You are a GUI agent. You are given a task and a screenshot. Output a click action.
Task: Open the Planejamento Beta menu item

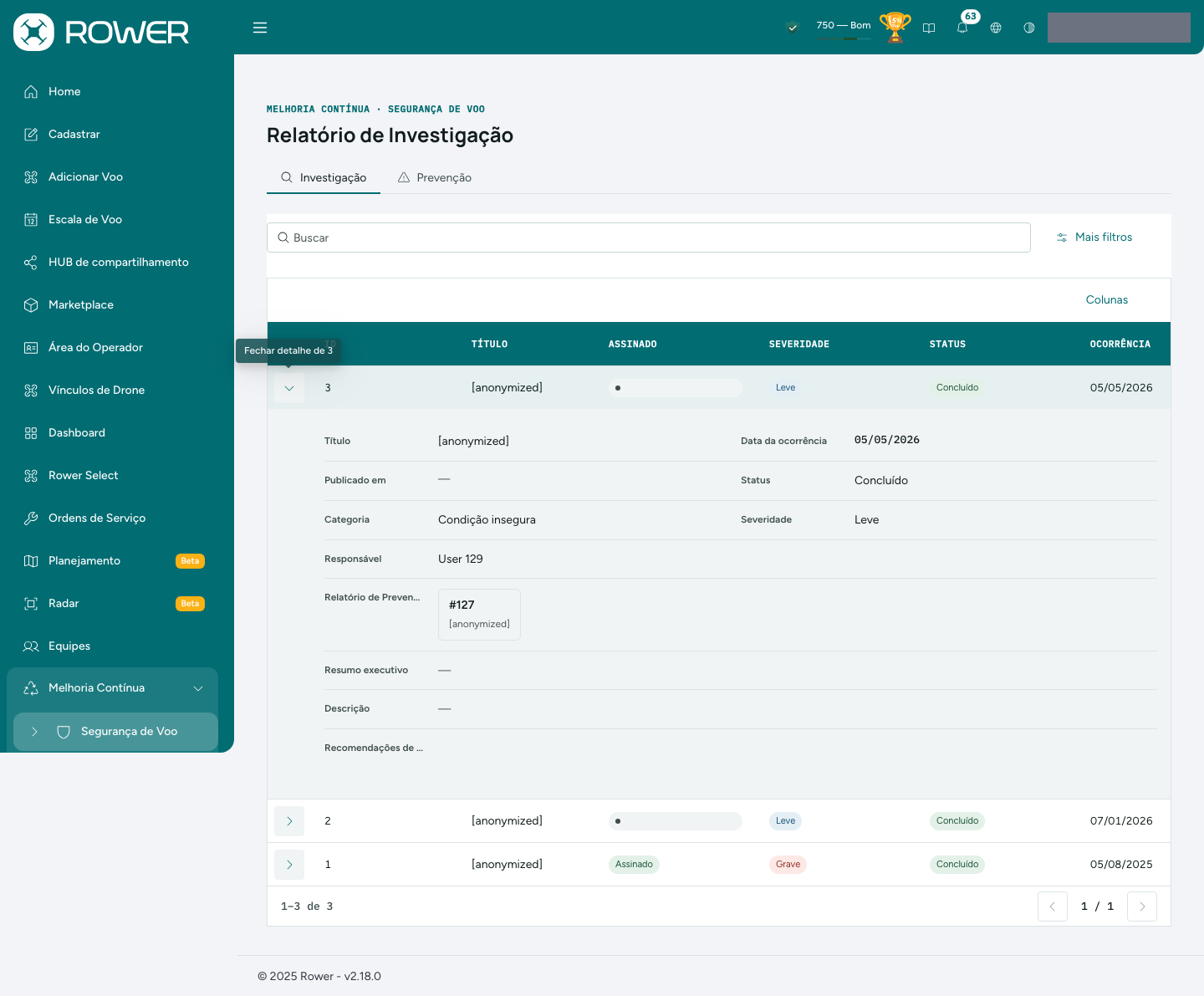[x=112, y=561]
